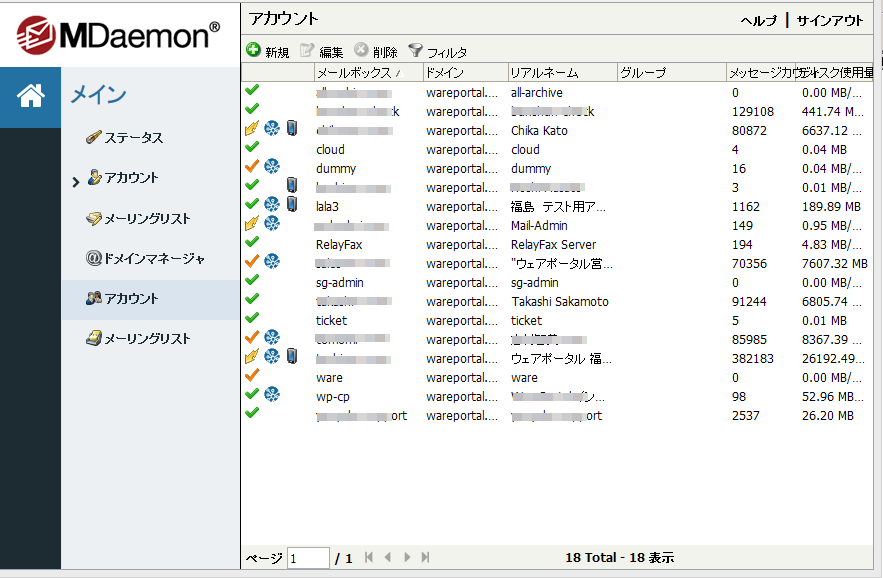Open ステータス from the sidebar menu

133,136
